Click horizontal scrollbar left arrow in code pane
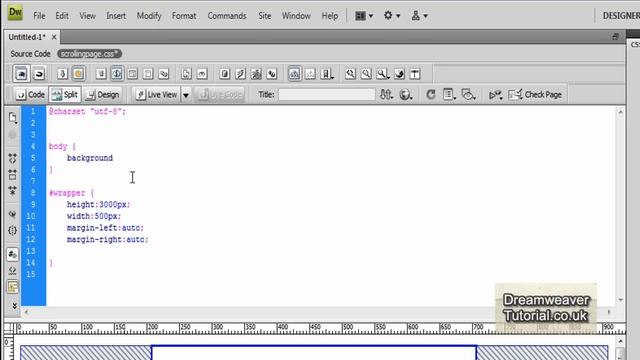The image size is (640, 360). [x=26, y=312]
